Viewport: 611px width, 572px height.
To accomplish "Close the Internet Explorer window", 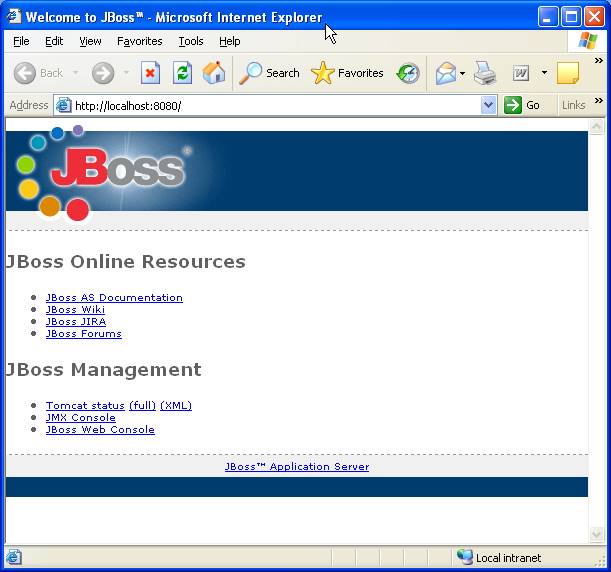I will [x=594, y=17].
